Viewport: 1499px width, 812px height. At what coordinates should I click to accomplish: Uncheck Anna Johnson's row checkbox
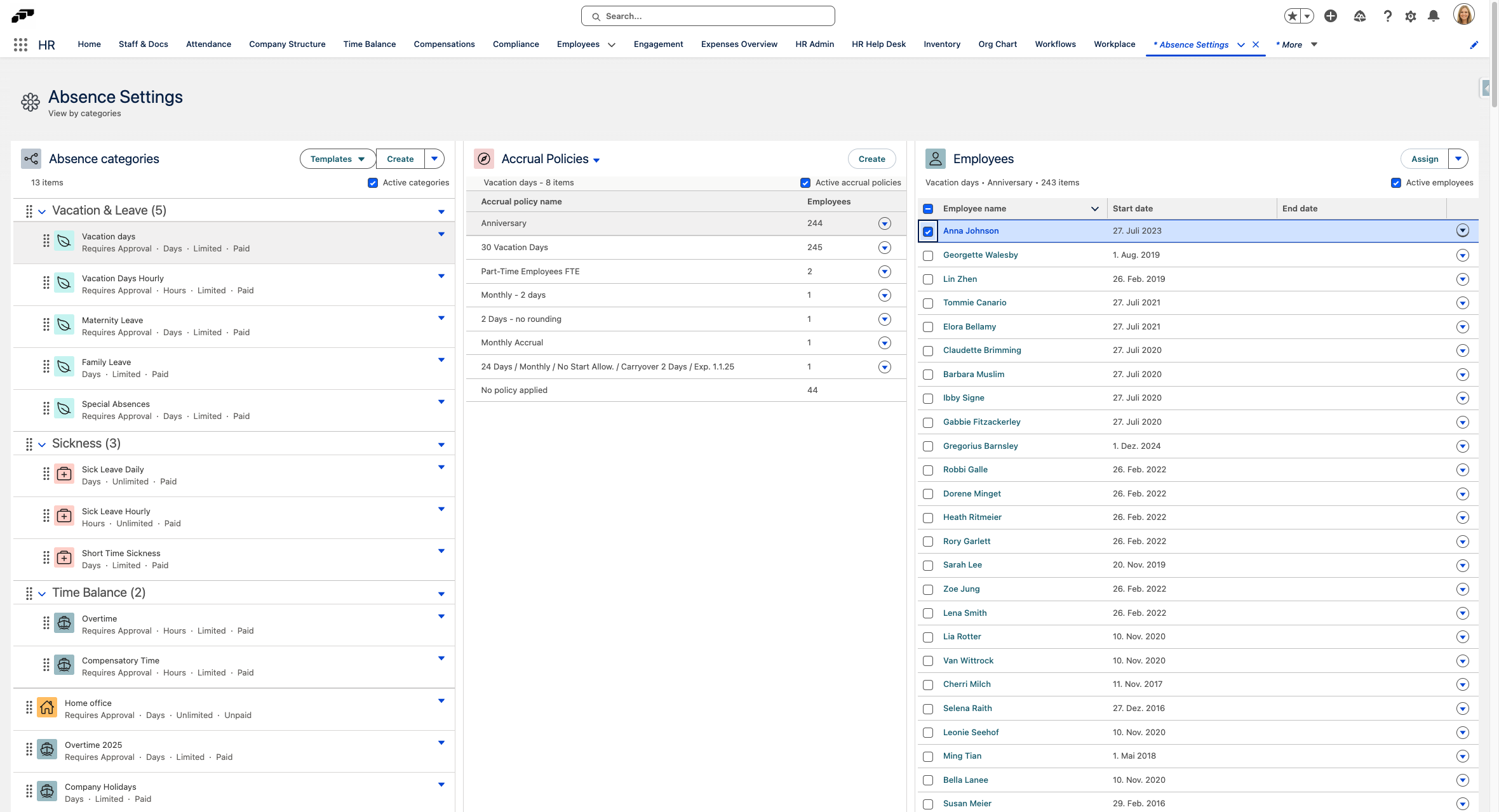point(928,232)
